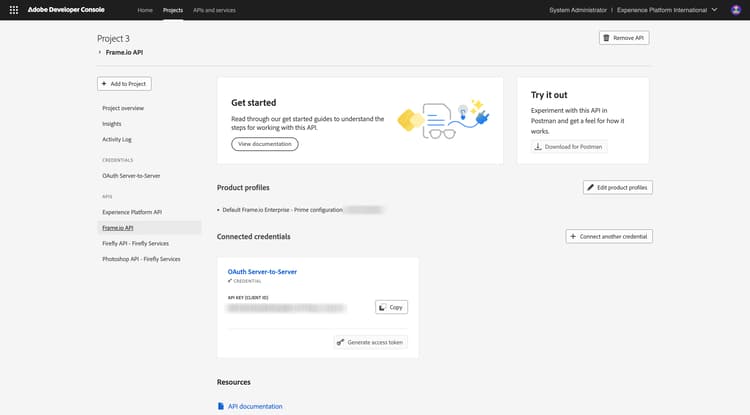
Task: Click the Get started illustration graphic
Action: 443,120
